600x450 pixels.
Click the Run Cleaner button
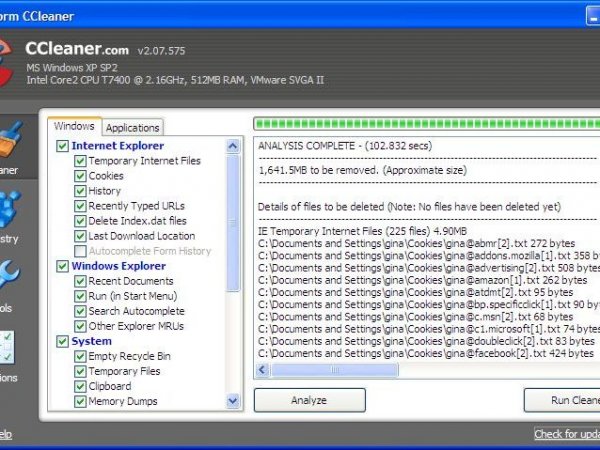pyautogui.click(x=562, y=400)
